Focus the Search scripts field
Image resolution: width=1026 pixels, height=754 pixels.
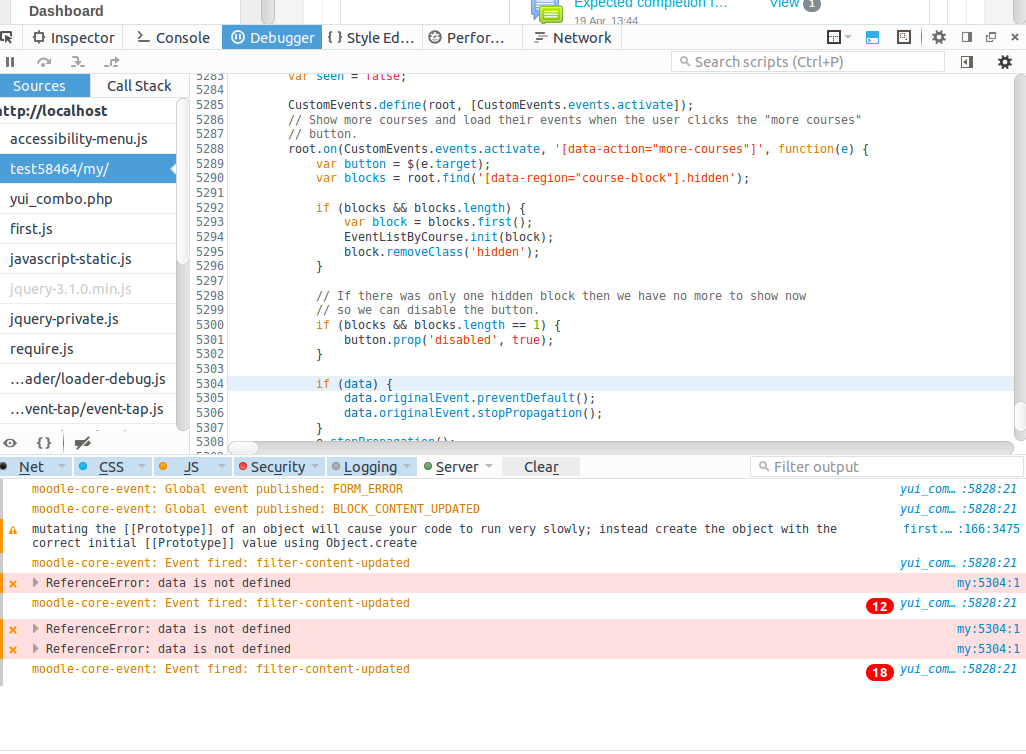tap(808, 62)
